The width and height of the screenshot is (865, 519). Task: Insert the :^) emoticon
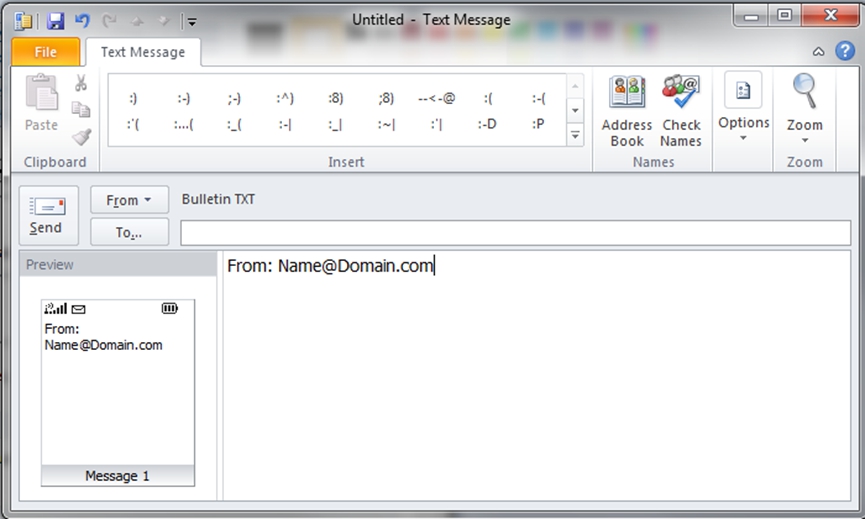tap(285, 98)
